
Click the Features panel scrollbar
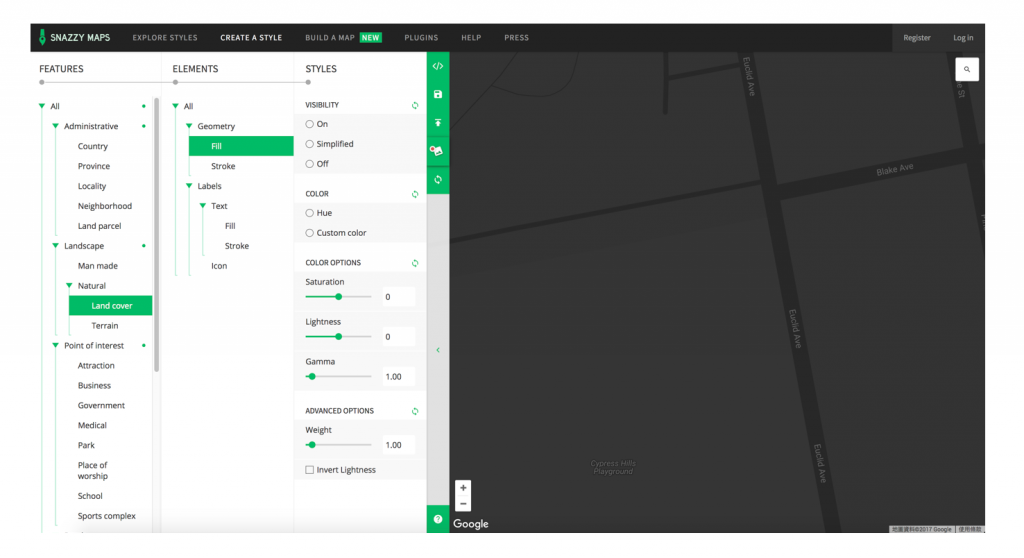[x=157, y=235]
